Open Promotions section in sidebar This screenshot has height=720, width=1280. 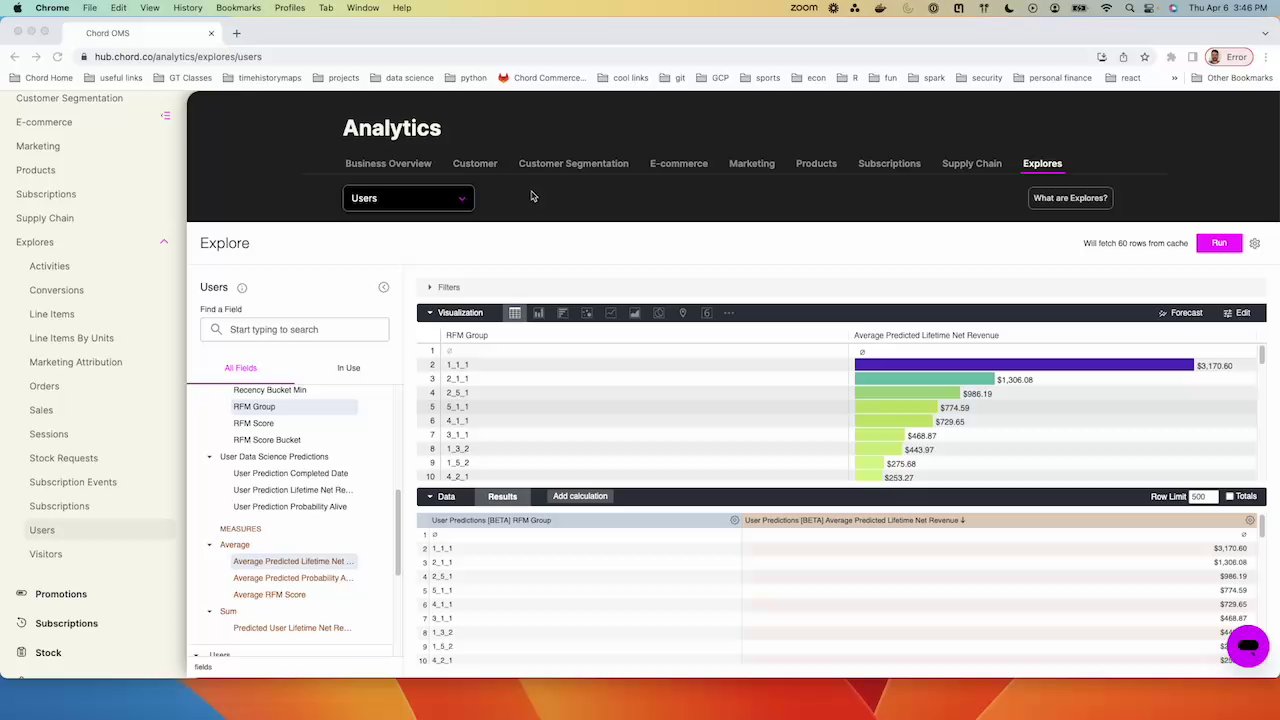[x=61, y=594]
